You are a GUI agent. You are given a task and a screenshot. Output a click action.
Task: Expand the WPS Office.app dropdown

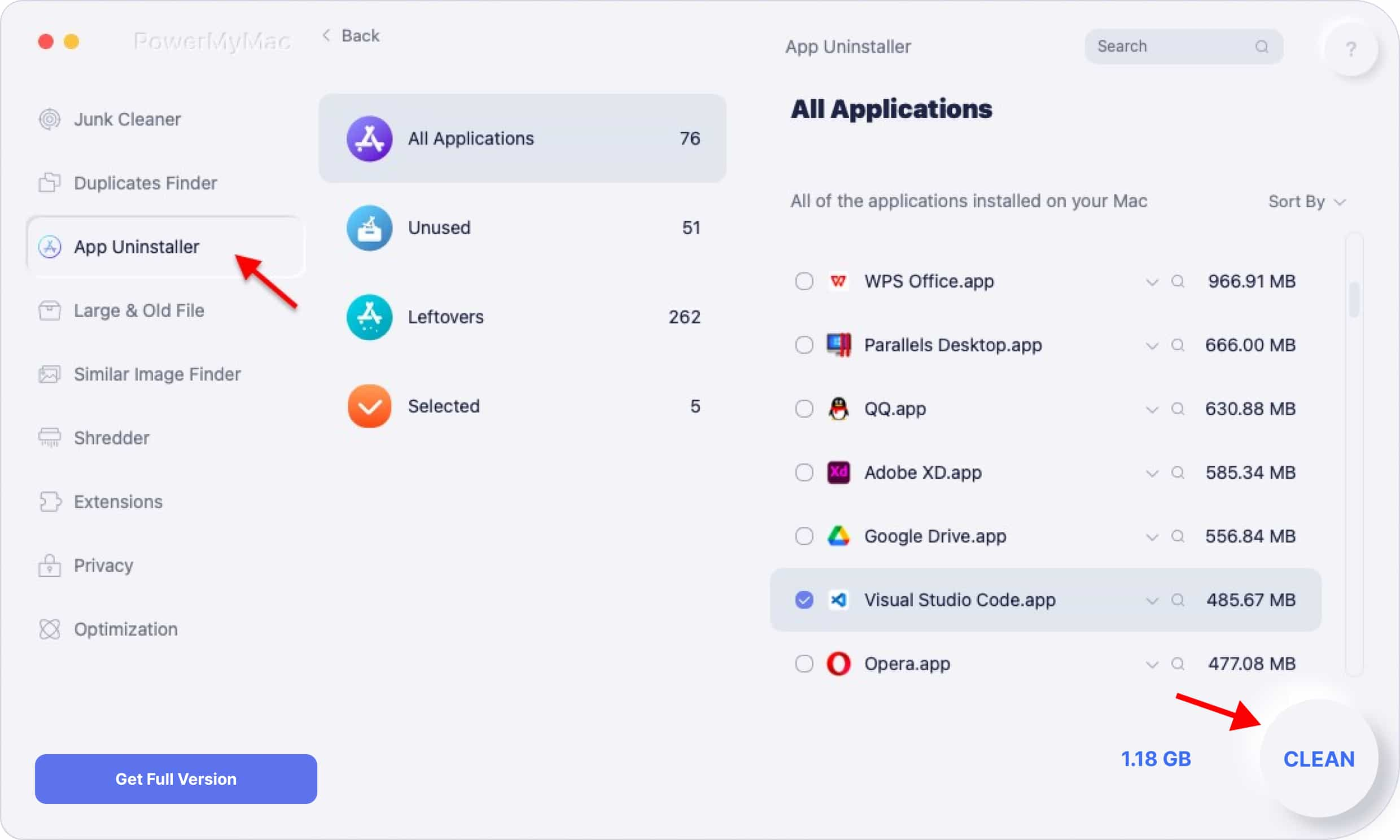(x=1150, y=281)
